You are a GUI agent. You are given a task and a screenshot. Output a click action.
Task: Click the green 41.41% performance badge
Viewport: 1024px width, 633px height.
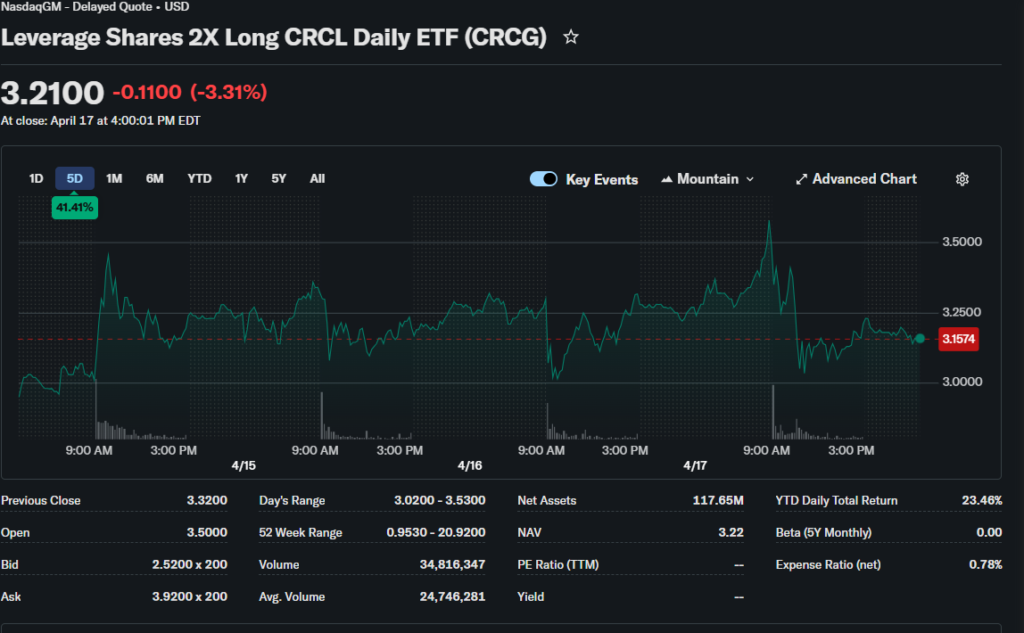click(x=75, y=207)
